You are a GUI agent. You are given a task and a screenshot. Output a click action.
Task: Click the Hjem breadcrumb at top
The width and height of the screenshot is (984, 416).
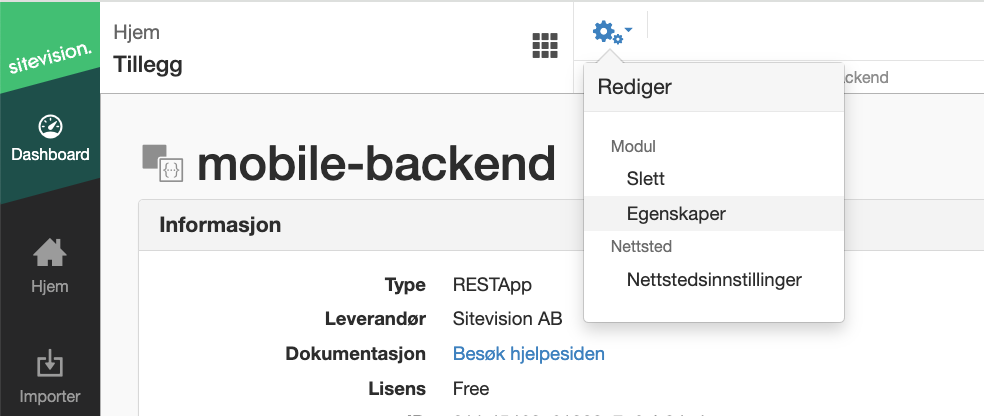pyautogui.click(x=136, y=32)
